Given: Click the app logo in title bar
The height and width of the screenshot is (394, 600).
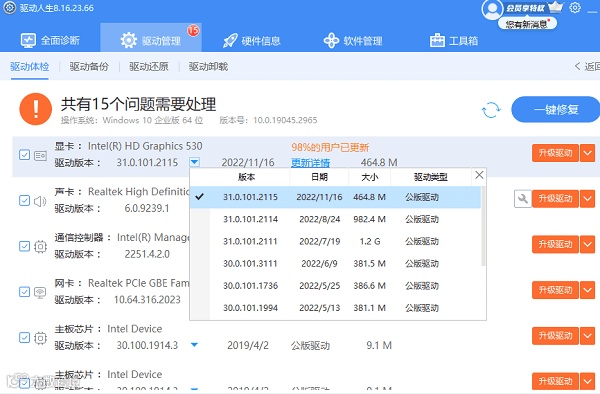Looking at the screenshot, I should (x=9, y=8).
